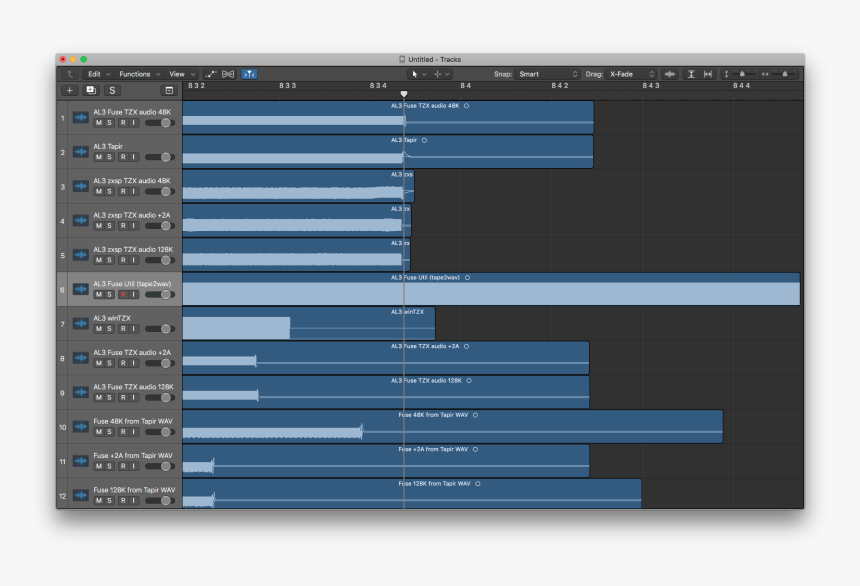Select the Pointer tool icon in toolbar
The image size is (860, 586).
click(x=414, y=74)
